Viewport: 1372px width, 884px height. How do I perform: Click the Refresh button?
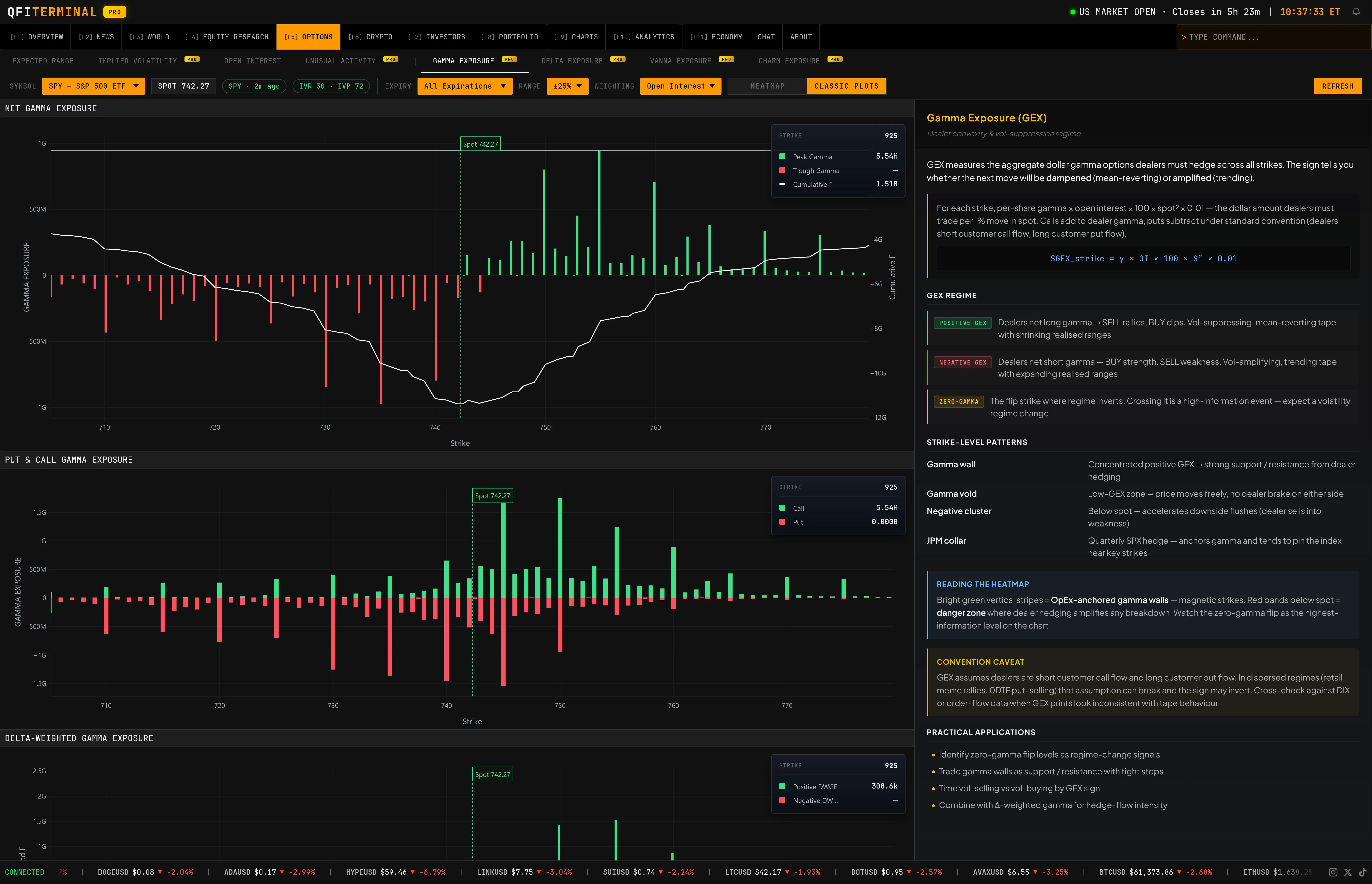tap(1337, 86)
